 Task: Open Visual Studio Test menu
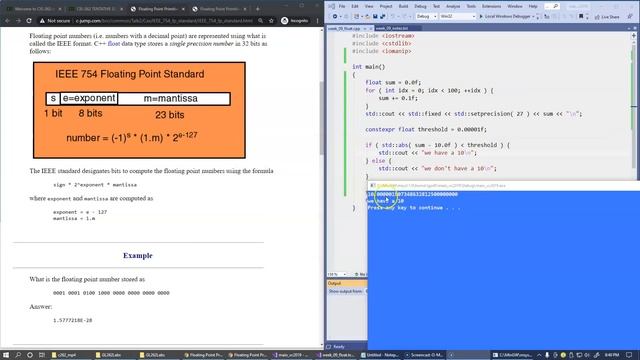(436, 6)
